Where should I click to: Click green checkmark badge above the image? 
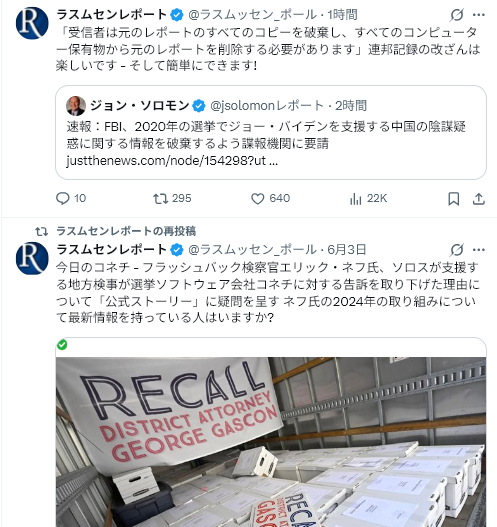pos(62,345)
